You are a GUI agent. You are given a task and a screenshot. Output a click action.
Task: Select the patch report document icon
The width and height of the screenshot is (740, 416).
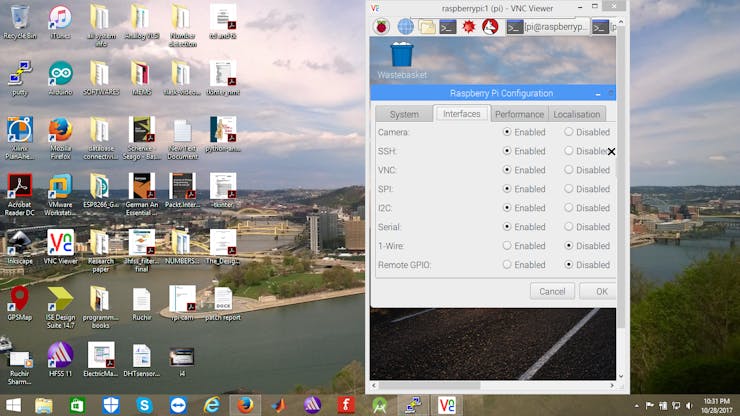point(223,303)
